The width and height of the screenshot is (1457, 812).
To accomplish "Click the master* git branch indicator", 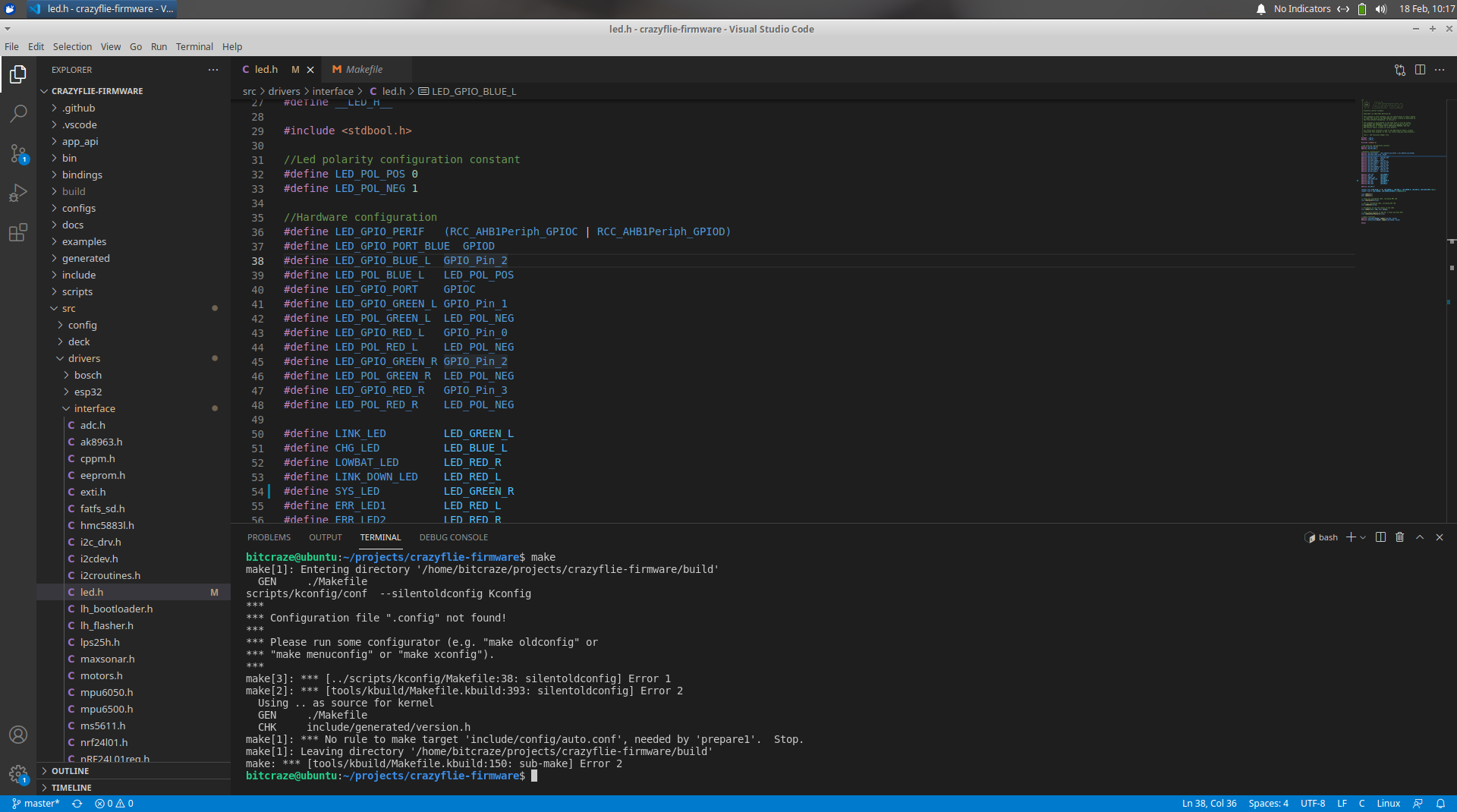I will pyautogui.click(x=36, y=804).
